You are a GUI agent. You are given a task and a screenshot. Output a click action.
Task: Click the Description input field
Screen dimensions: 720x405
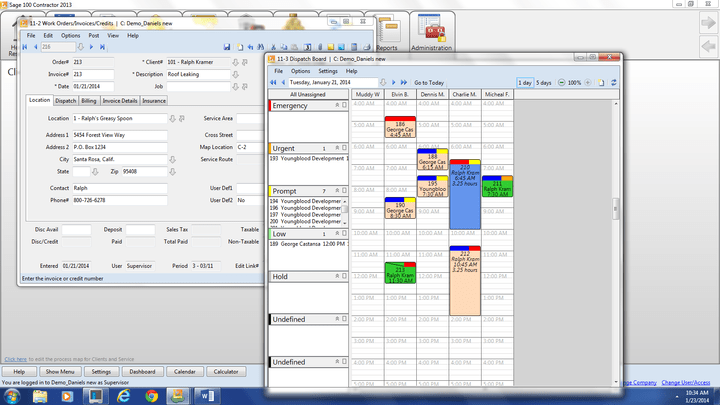pyautogui.click(x=196, y=73)
